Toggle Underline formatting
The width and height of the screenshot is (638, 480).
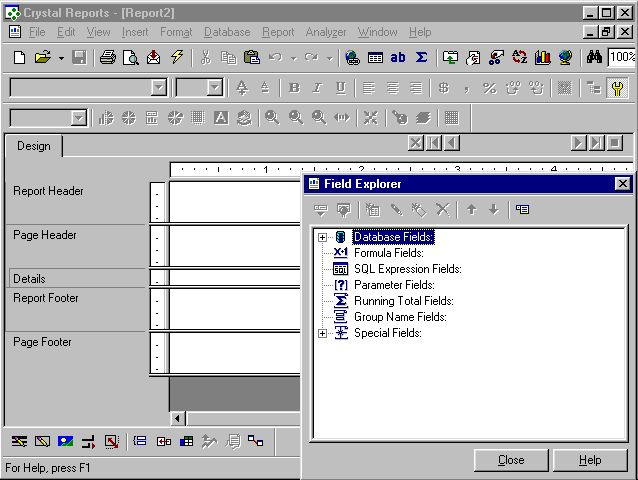tap(341, 88)
